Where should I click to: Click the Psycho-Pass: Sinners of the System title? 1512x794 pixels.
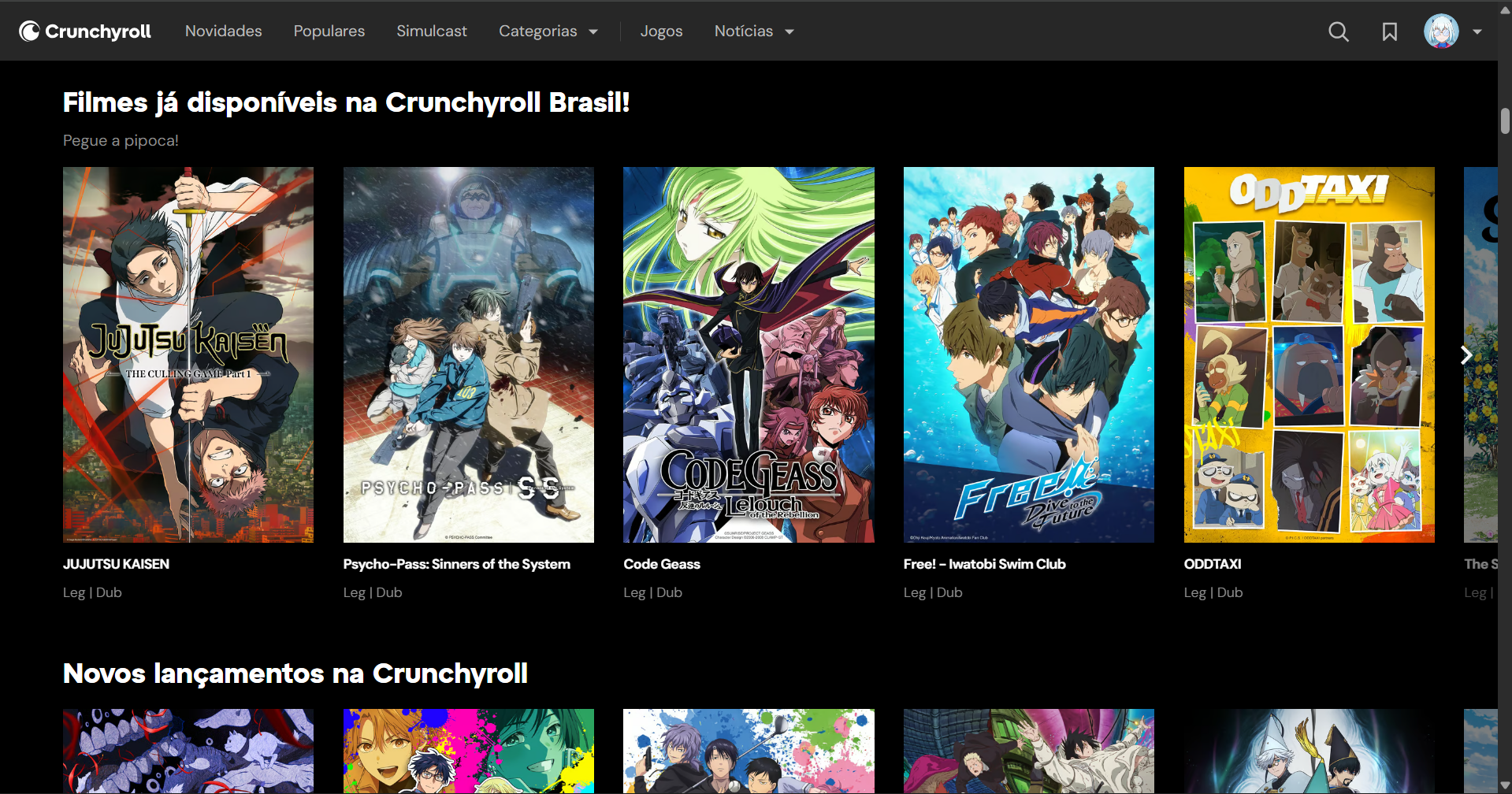tap(457, 564)
